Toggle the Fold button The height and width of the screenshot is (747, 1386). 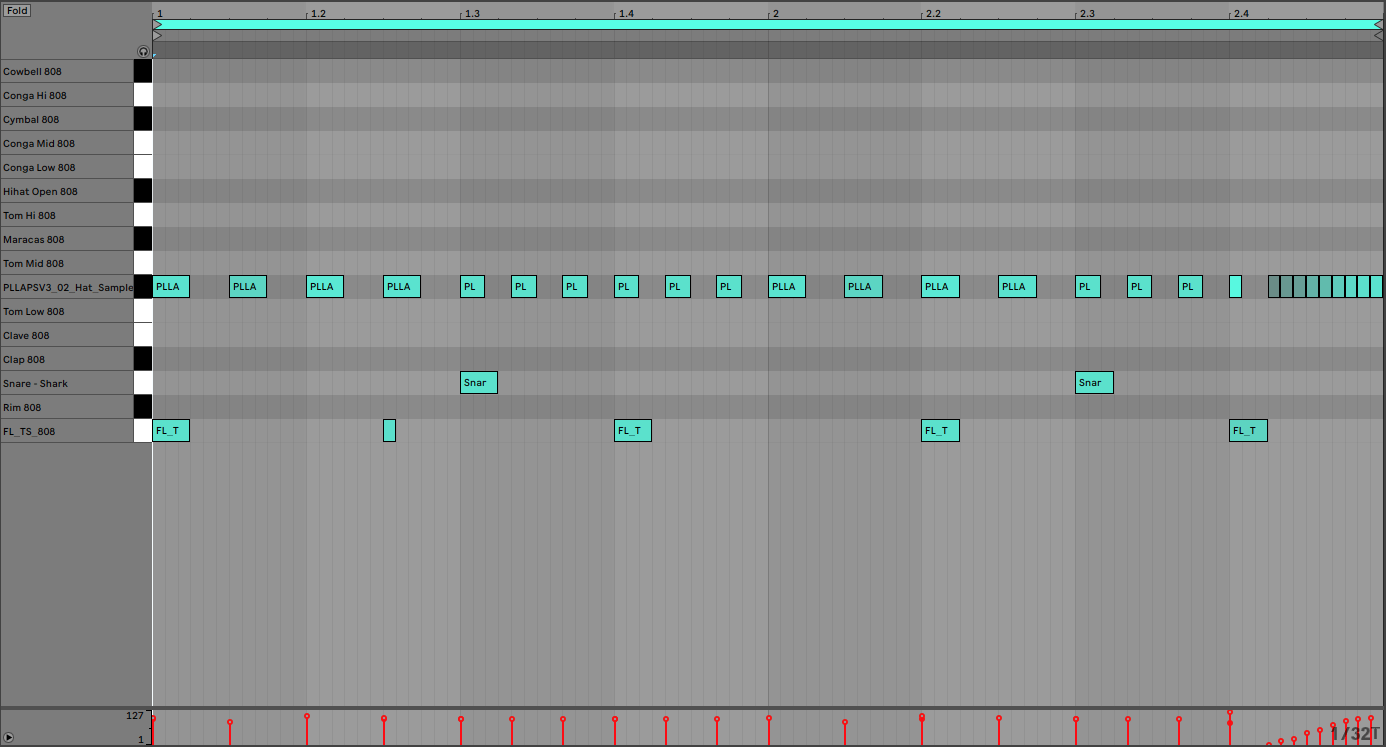[x=17, y=10]
